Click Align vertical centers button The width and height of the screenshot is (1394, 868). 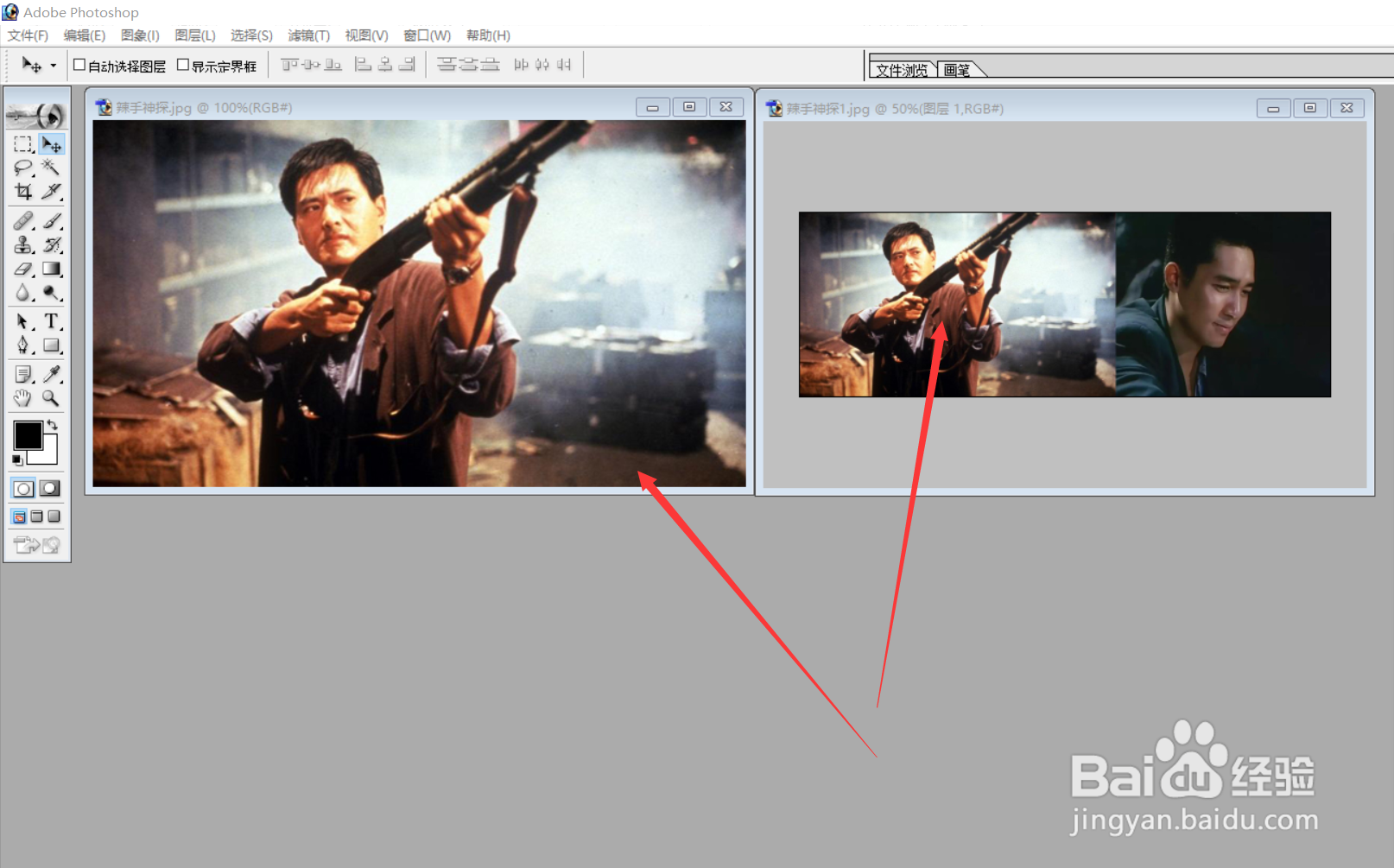(x=311, y=65)
